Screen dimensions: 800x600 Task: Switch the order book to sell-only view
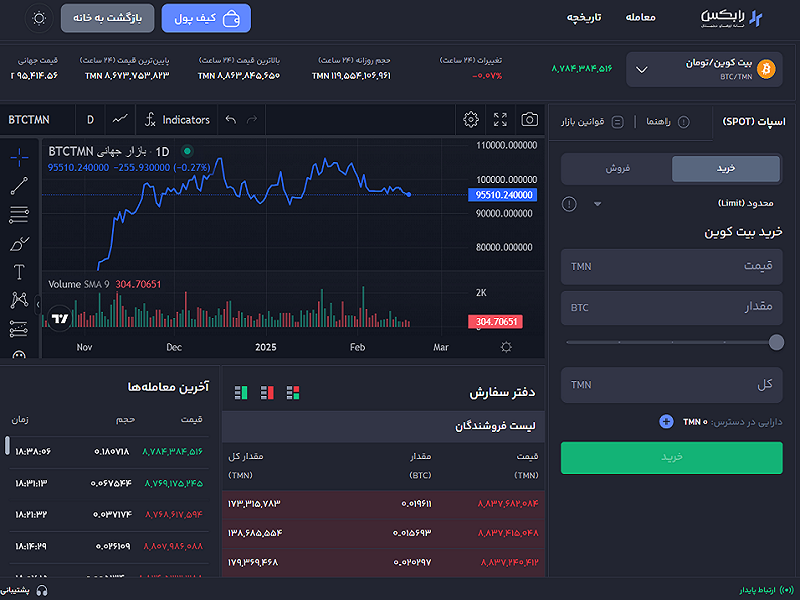coord(267,392)
